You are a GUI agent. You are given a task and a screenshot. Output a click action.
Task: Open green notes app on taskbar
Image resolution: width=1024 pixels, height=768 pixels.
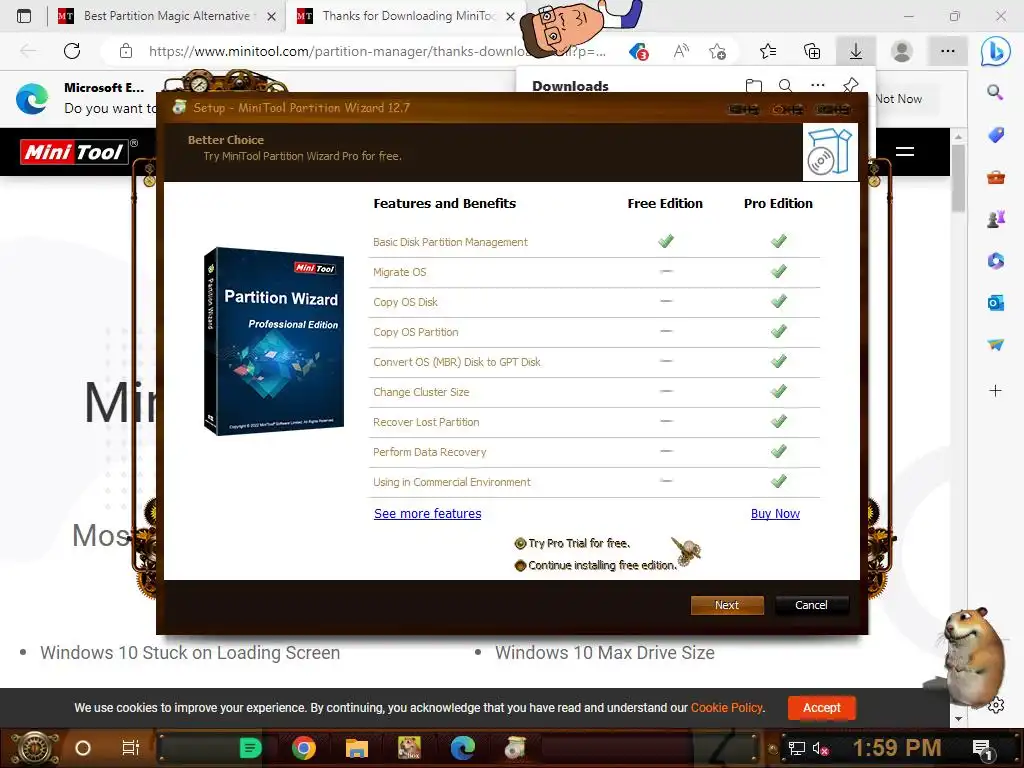(x=250, y=748)
